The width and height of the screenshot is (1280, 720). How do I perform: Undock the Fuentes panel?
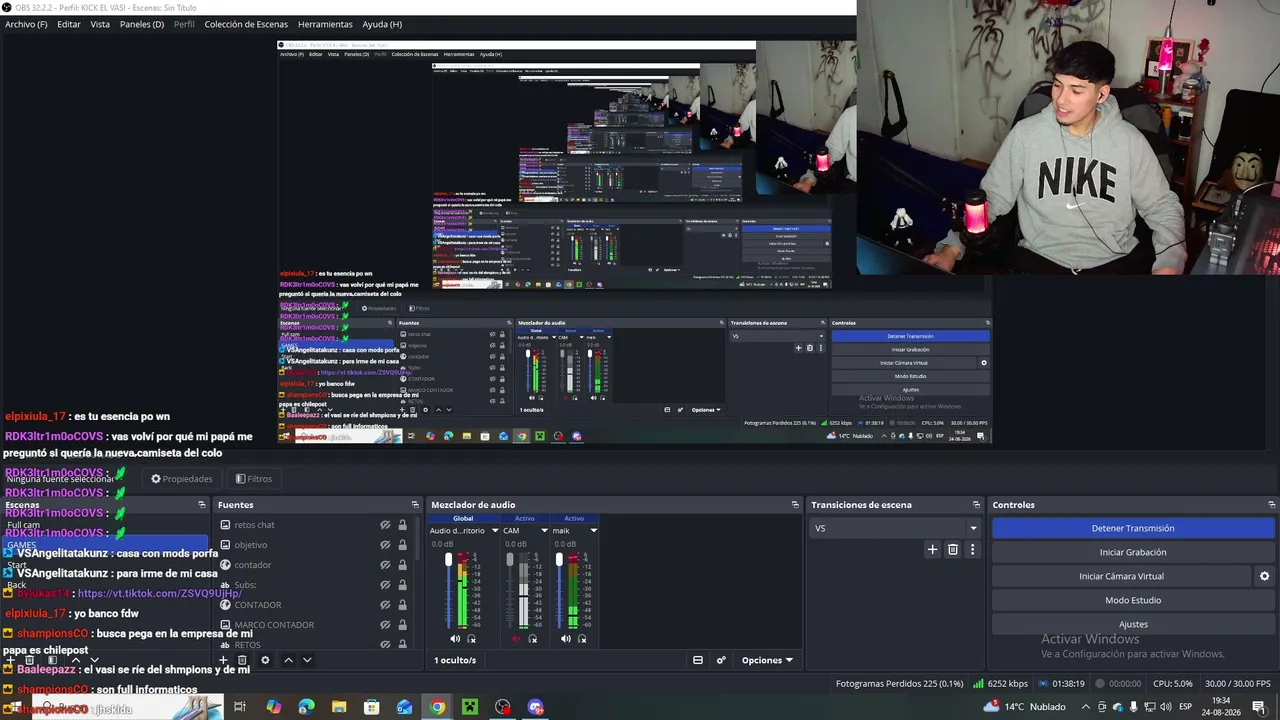[415, 505]
